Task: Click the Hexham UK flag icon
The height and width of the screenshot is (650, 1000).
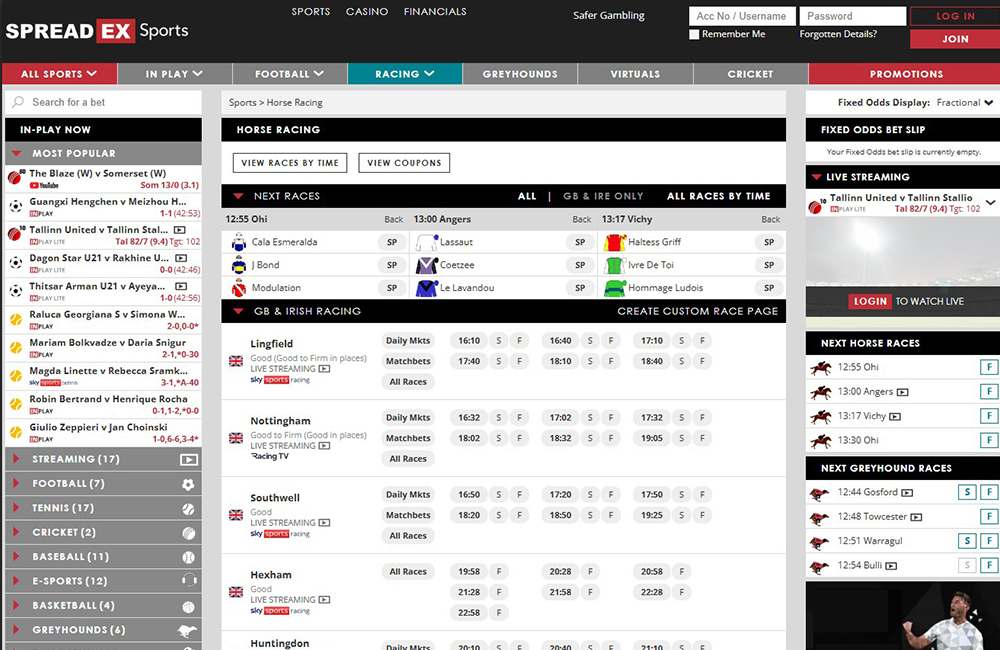Action: click(236, 592)
